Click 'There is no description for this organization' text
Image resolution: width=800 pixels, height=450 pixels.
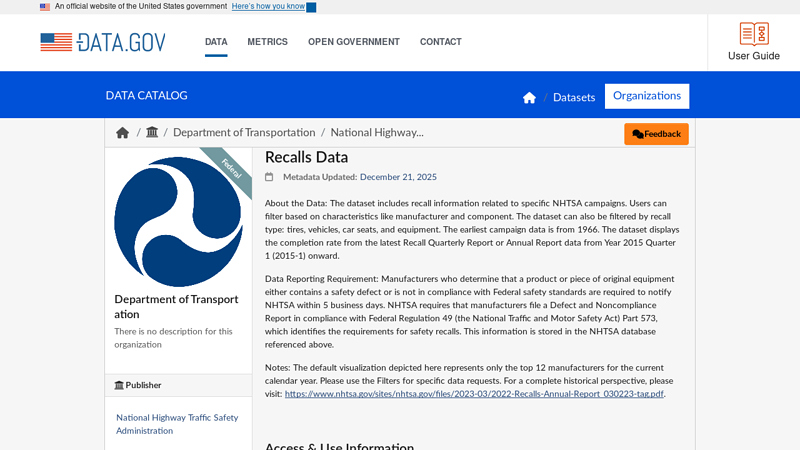click(x=173, y=338)
